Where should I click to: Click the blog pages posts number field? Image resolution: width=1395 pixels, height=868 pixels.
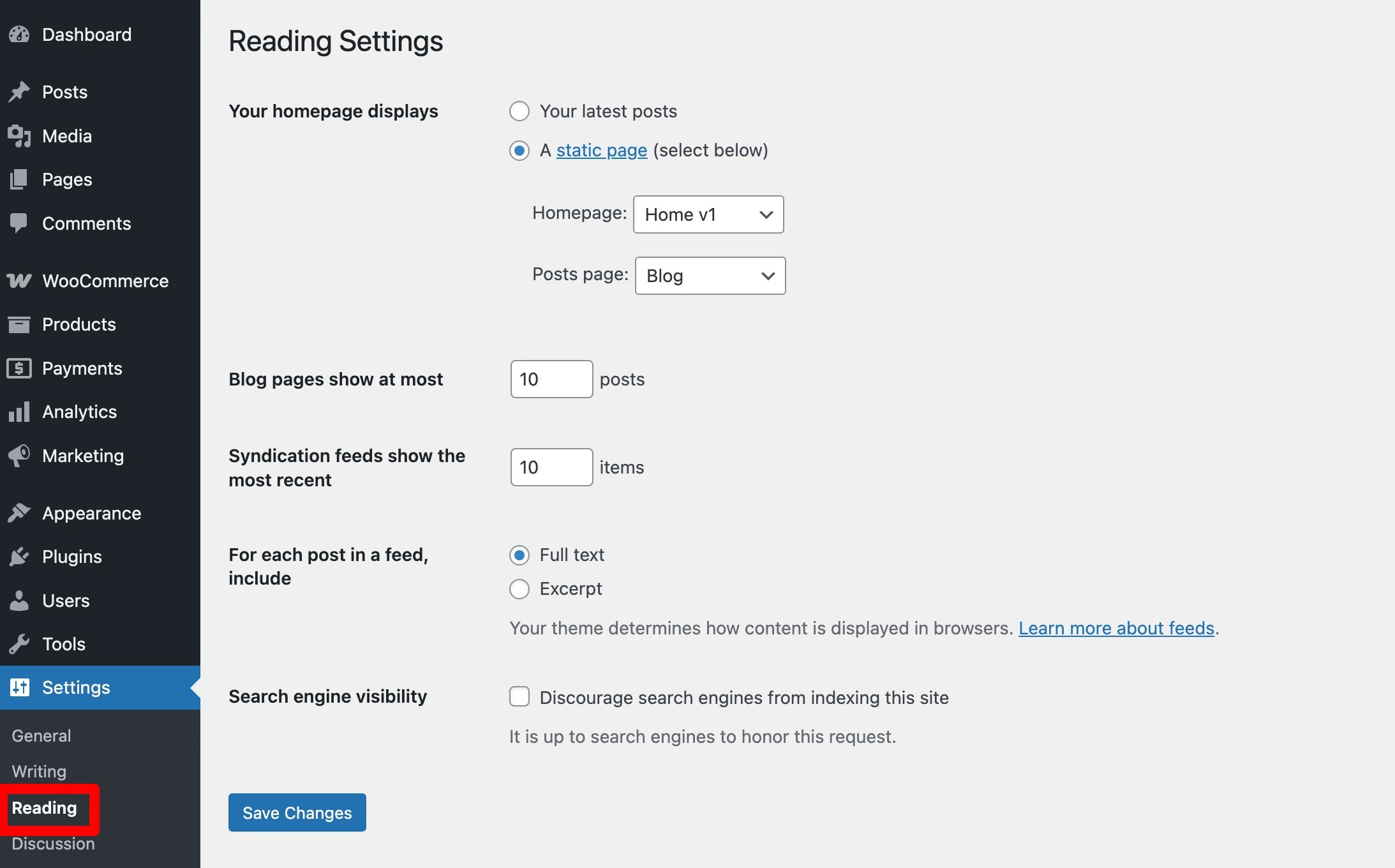point(551,379)
